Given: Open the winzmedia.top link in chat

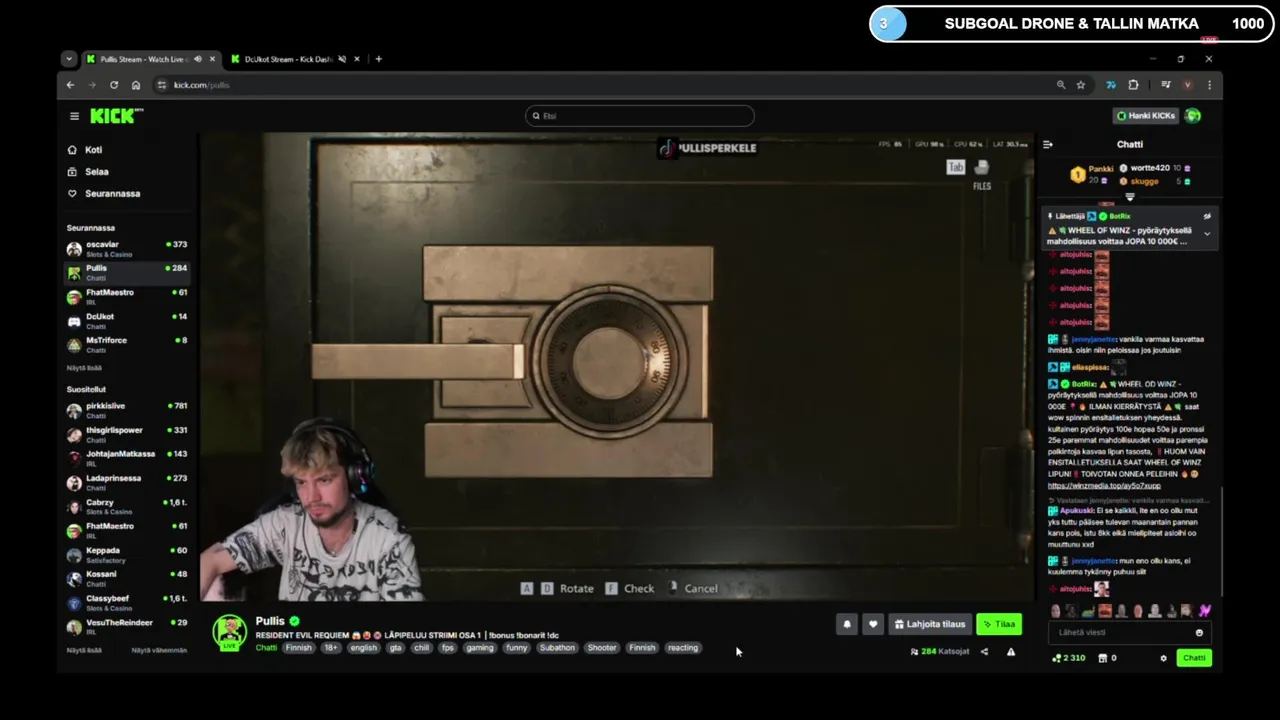Looking at the screenshot, I should 1104,486.
